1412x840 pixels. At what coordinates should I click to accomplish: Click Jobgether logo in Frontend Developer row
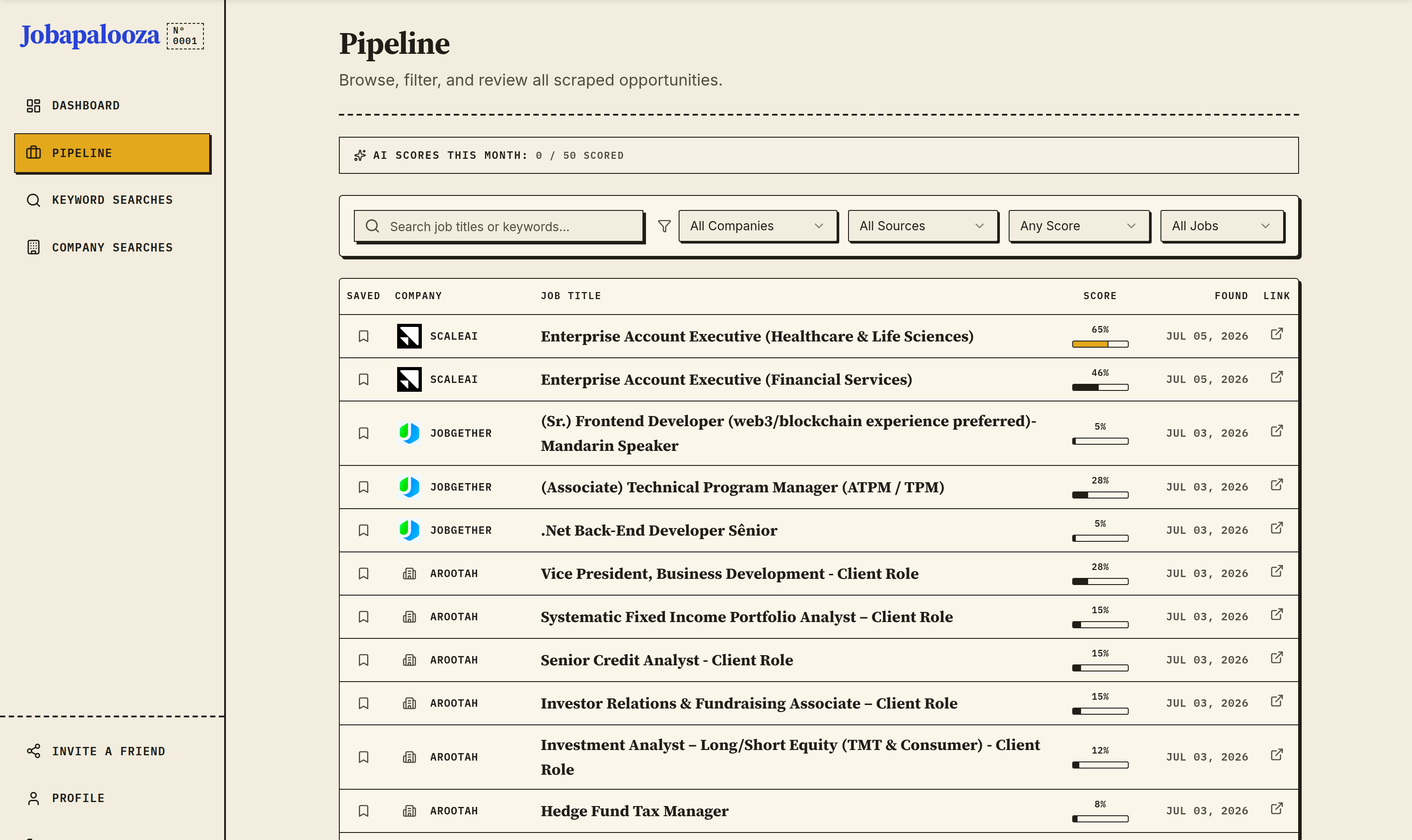pyautogui.click(x=409, y=433)
